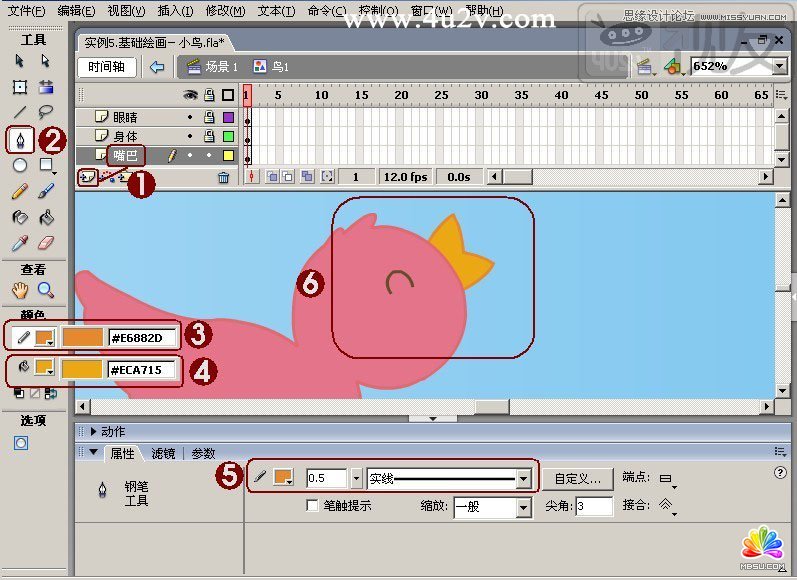
Task: Select the Hand tool
Action: (19, 291)
